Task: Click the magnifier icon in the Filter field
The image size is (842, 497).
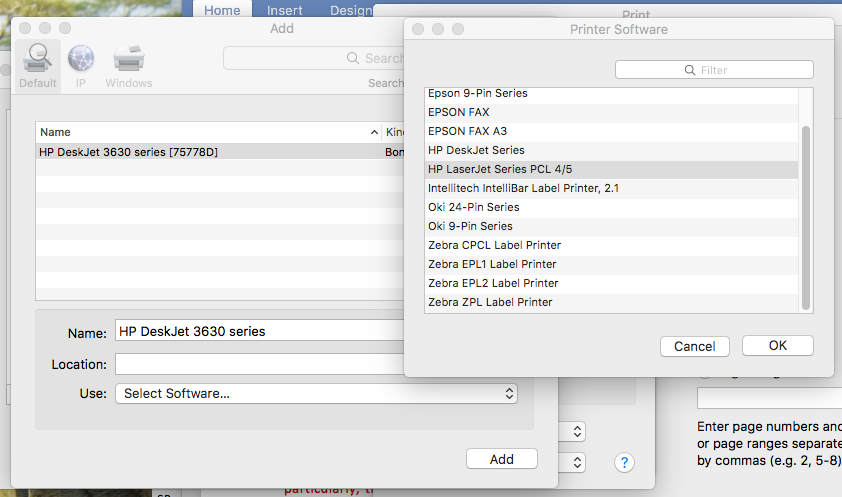Action: point(690,70)
